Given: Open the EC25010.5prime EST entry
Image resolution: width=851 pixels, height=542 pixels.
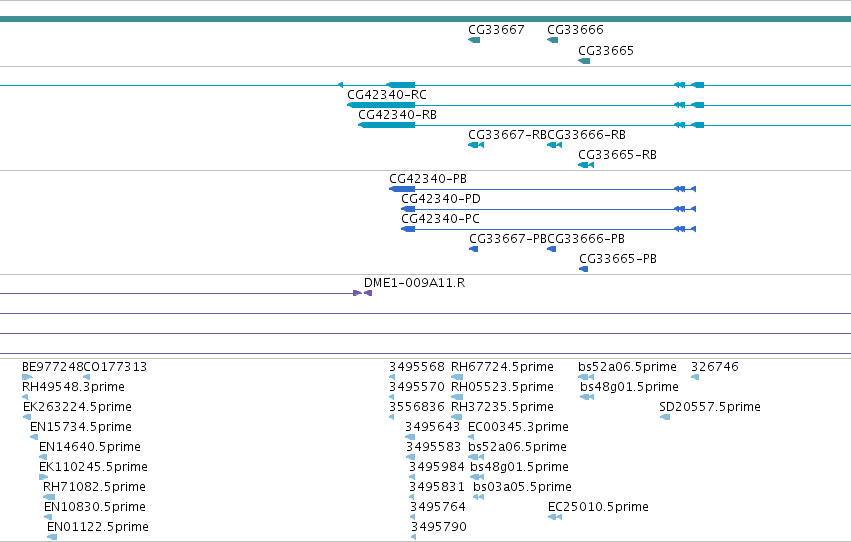Looking at the screenshot, I should pos(598,508).
